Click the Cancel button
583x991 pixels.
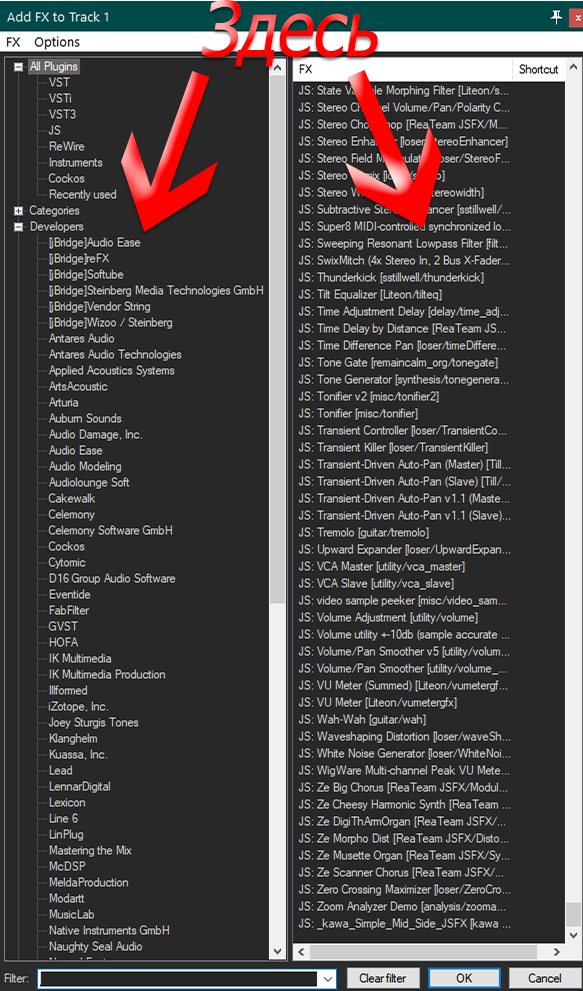[x=544, y=978]
